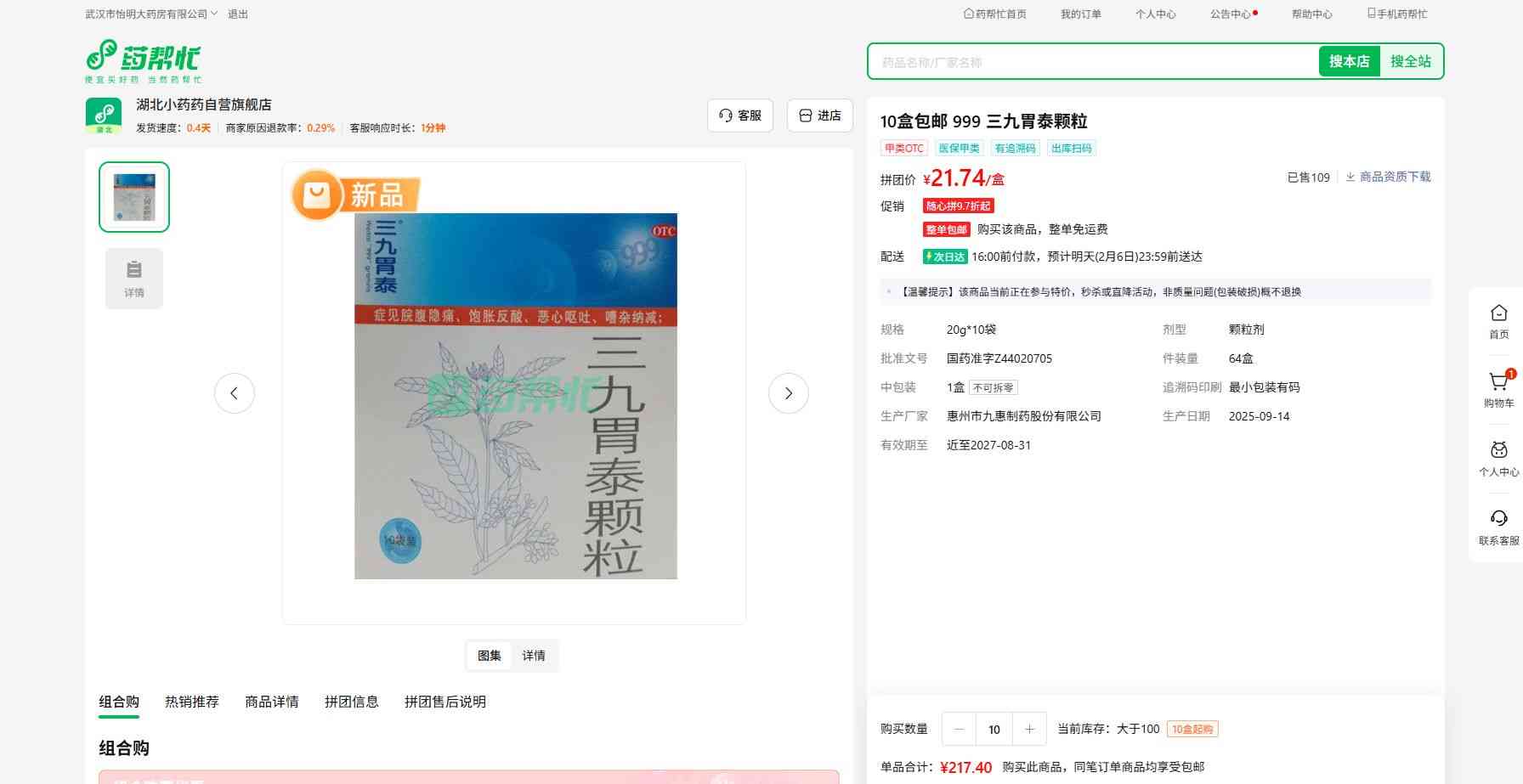Enter the store via 进店 button
The image size is (1523, 784).
click(x=819, y=116)
